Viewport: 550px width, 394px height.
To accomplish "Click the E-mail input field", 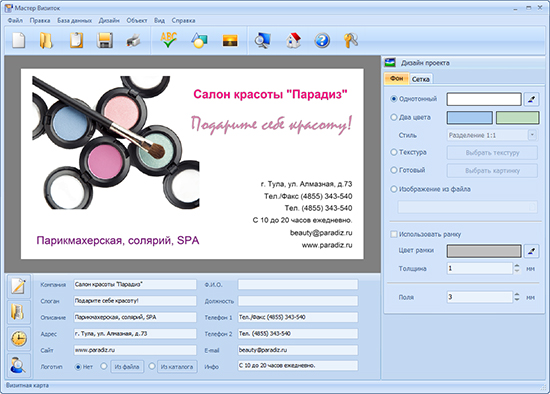I will [298, 350].
